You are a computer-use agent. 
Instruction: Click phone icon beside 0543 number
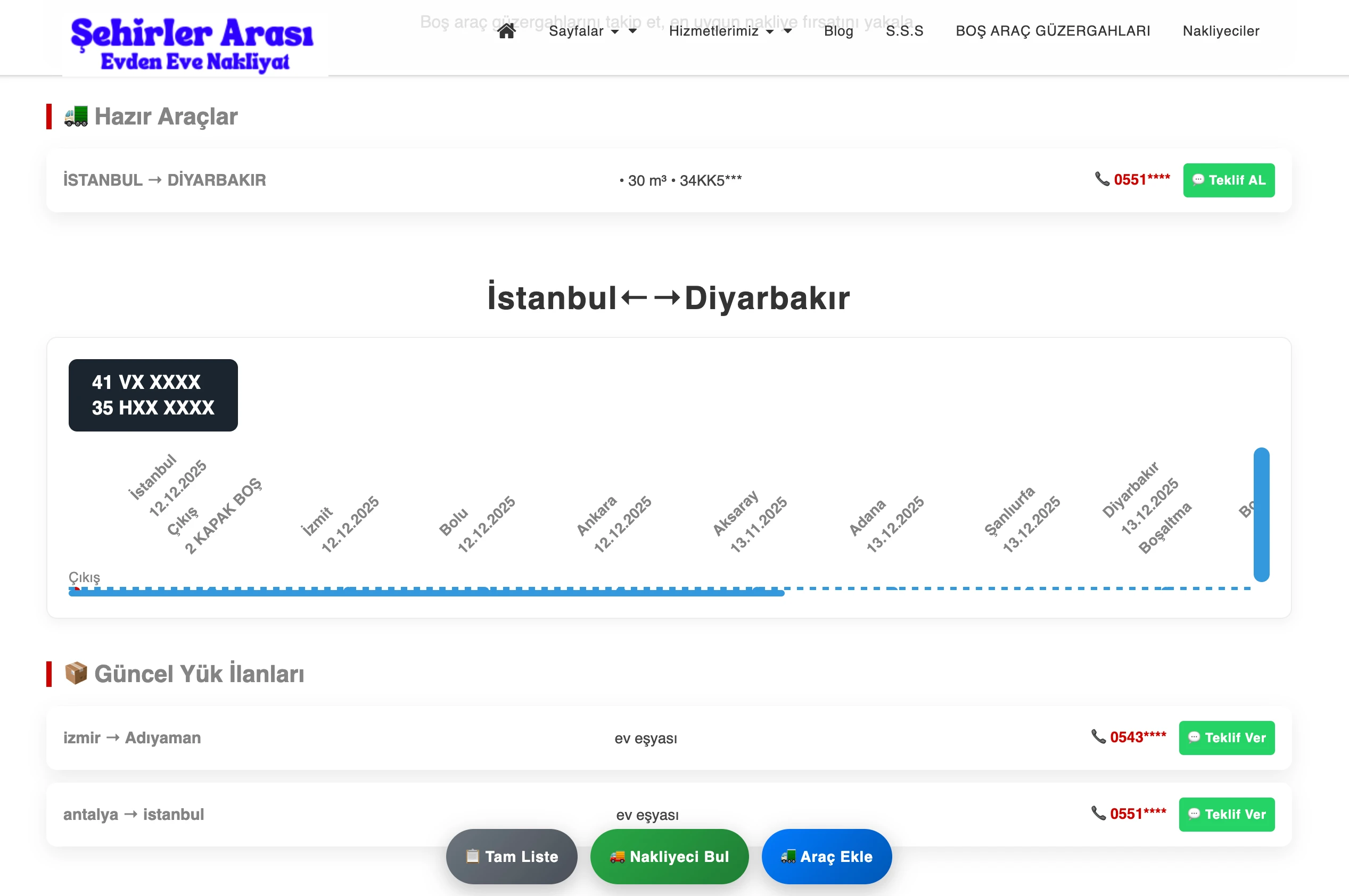tap(1098, 736)
